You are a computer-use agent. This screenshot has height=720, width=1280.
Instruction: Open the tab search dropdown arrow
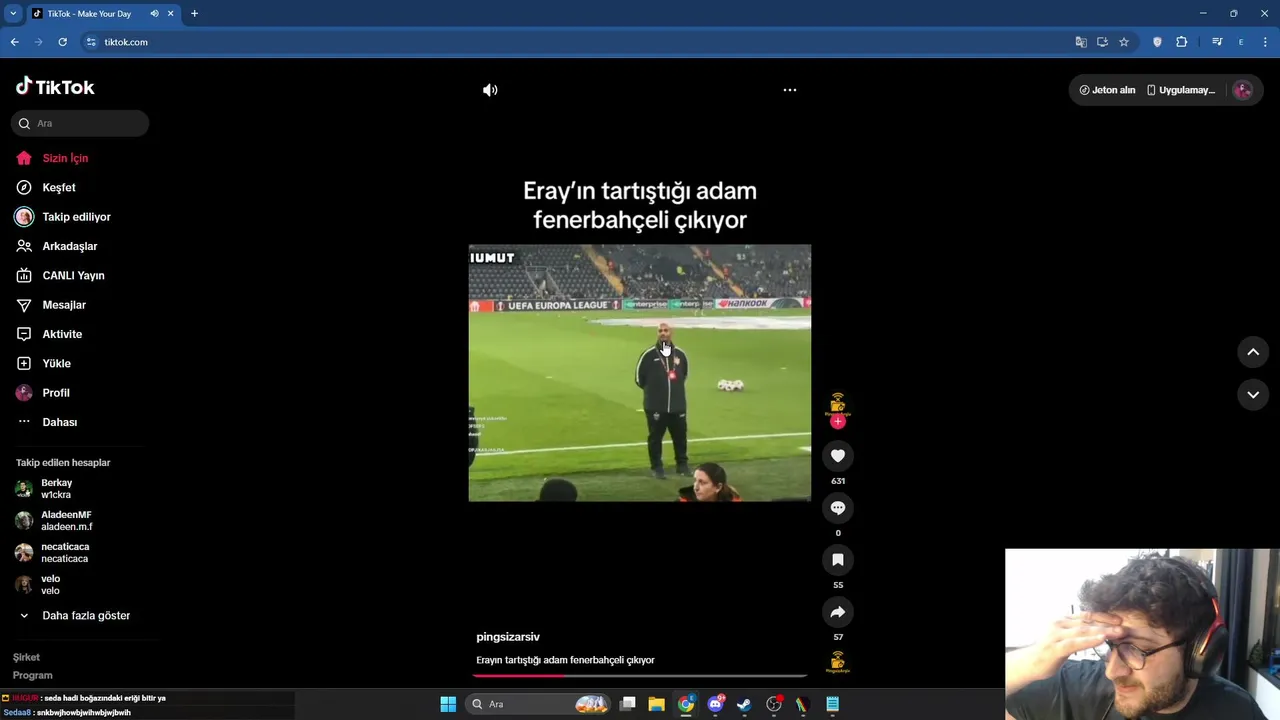(12, 13)
